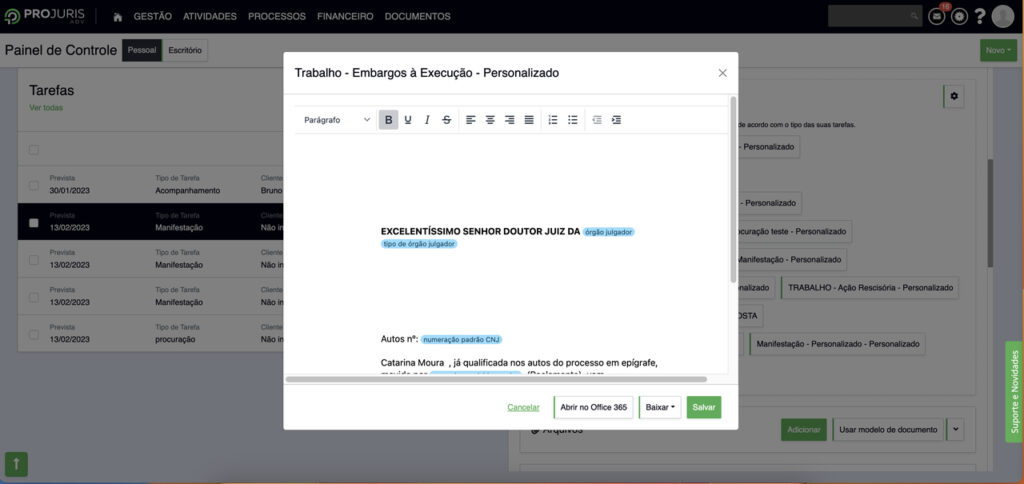Open settings gear in top bar
Screen dimensions: 1024x484
point(959,17)
